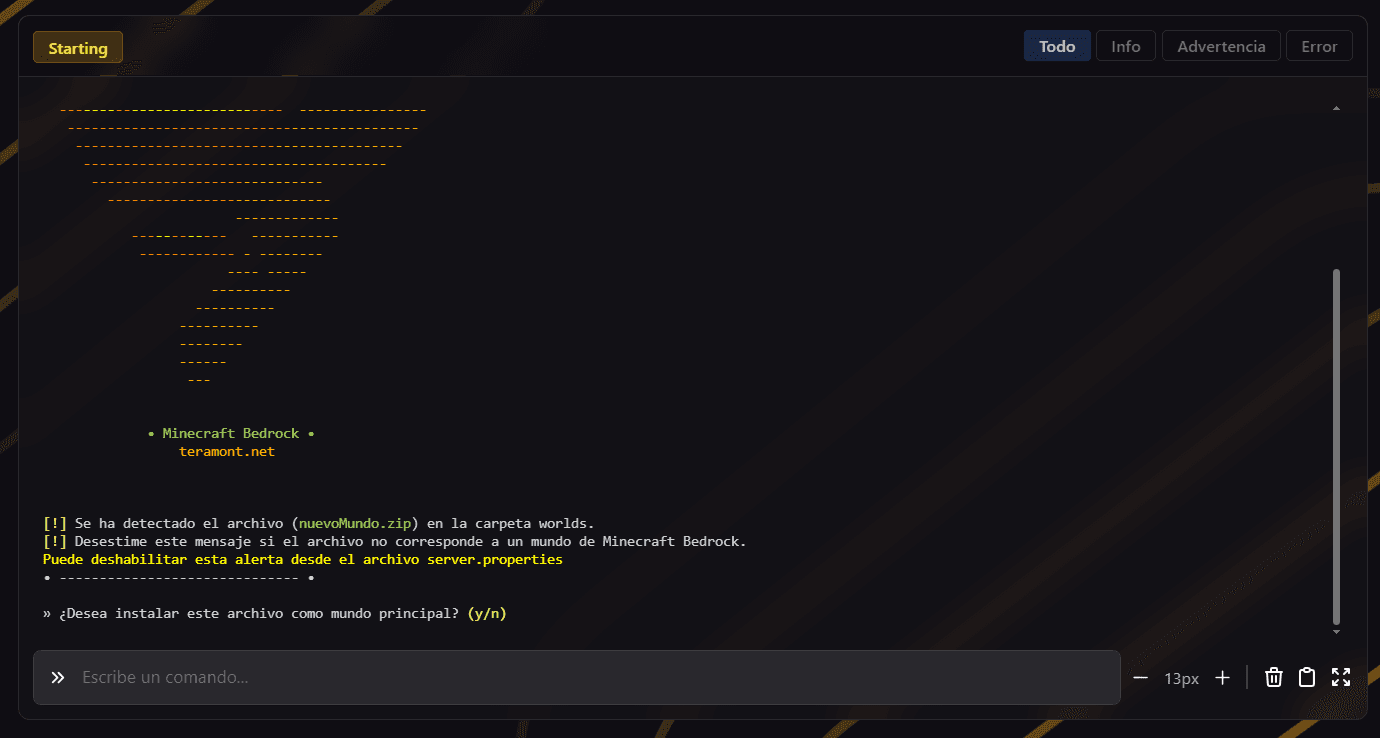Select the Todo log filter
This screenshot has width=1380, height=738.
[x=1057, y=46]
